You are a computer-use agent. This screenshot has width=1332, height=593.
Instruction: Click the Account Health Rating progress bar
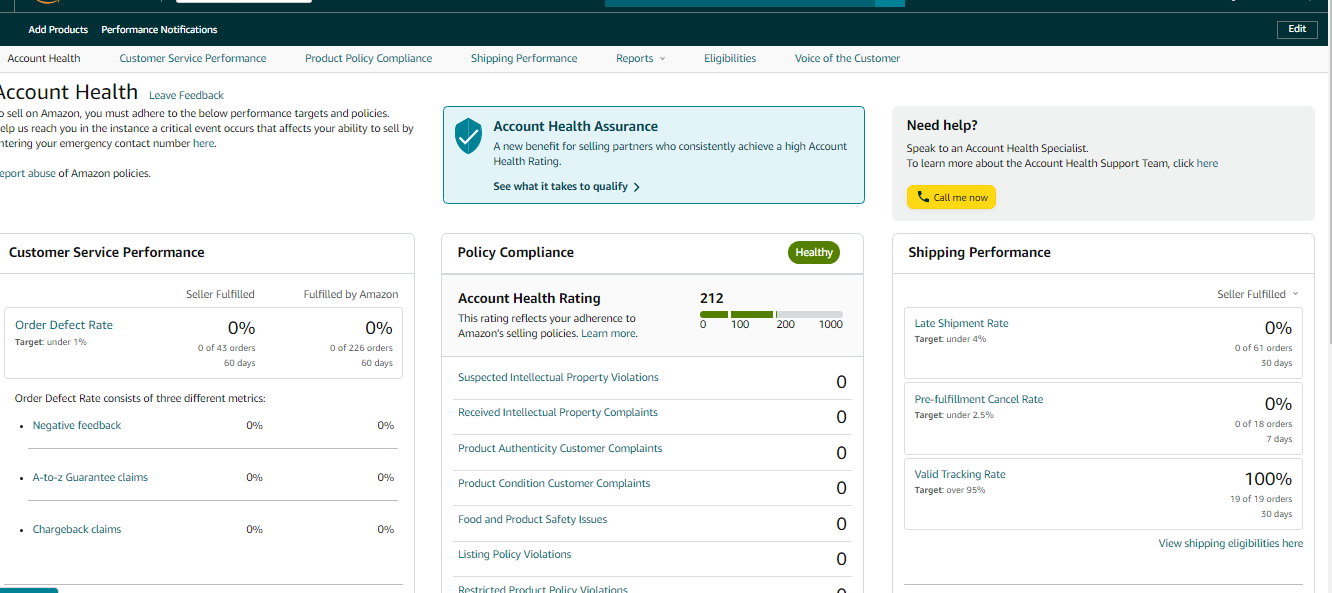click(x=771, y=314)
